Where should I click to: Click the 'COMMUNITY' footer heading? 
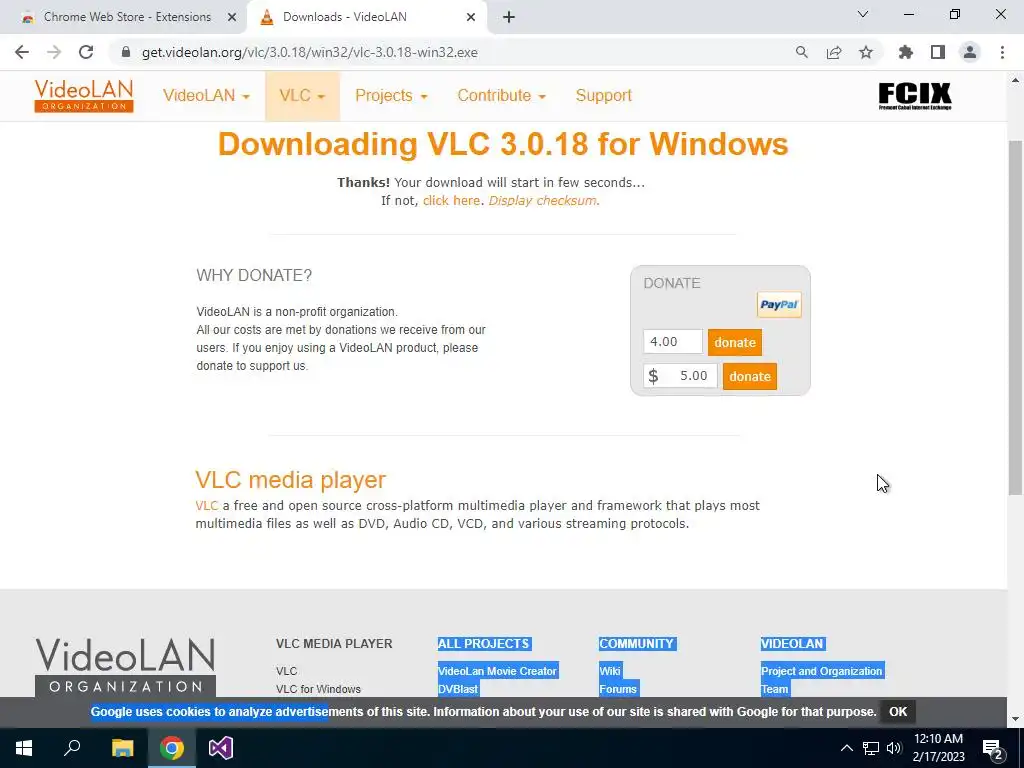637,643
